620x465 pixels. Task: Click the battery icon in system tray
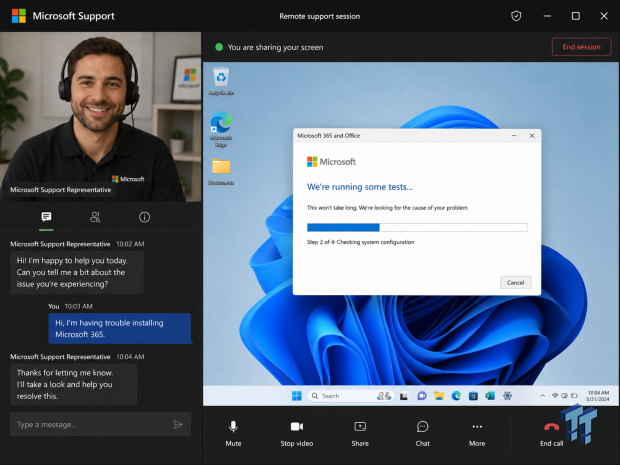pos(574,396)
